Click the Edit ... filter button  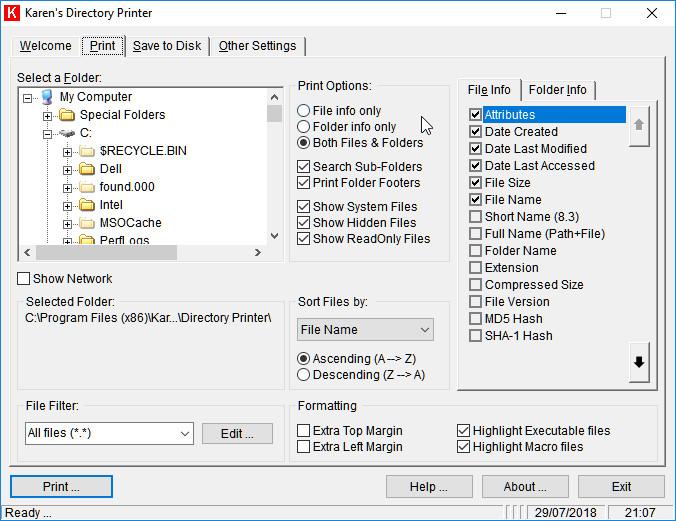[237, 433]
